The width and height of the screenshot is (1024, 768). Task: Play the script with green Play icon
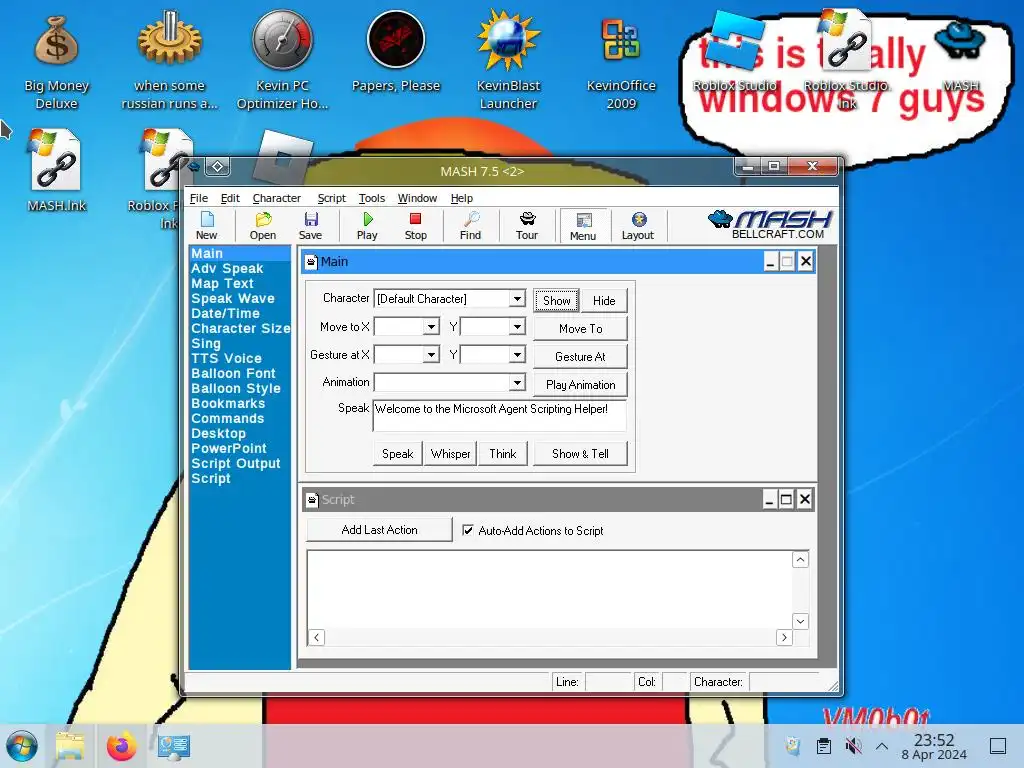pos(367,226)
